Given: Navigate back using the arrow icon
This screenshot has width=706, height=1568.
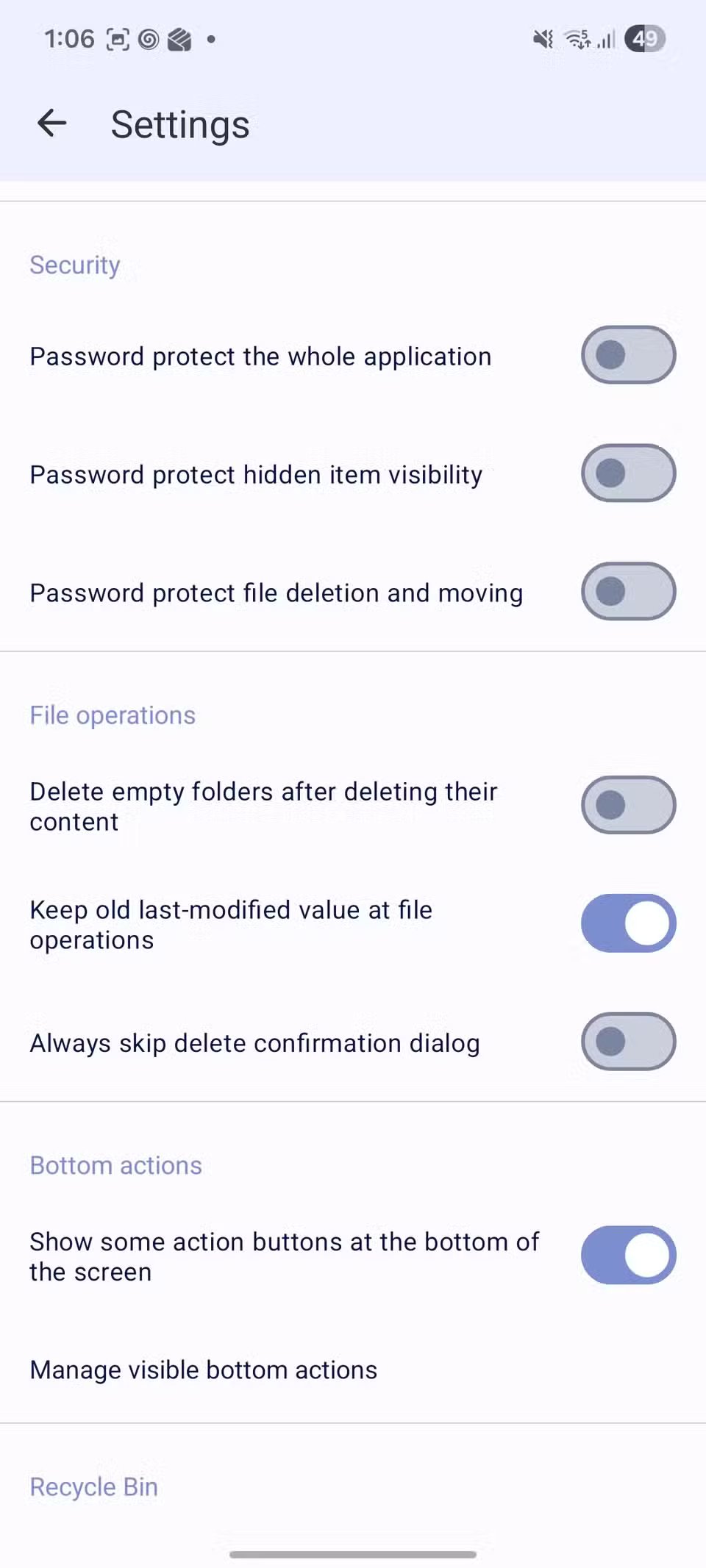Looking at the screenshot, I should (x=51, y=123).
